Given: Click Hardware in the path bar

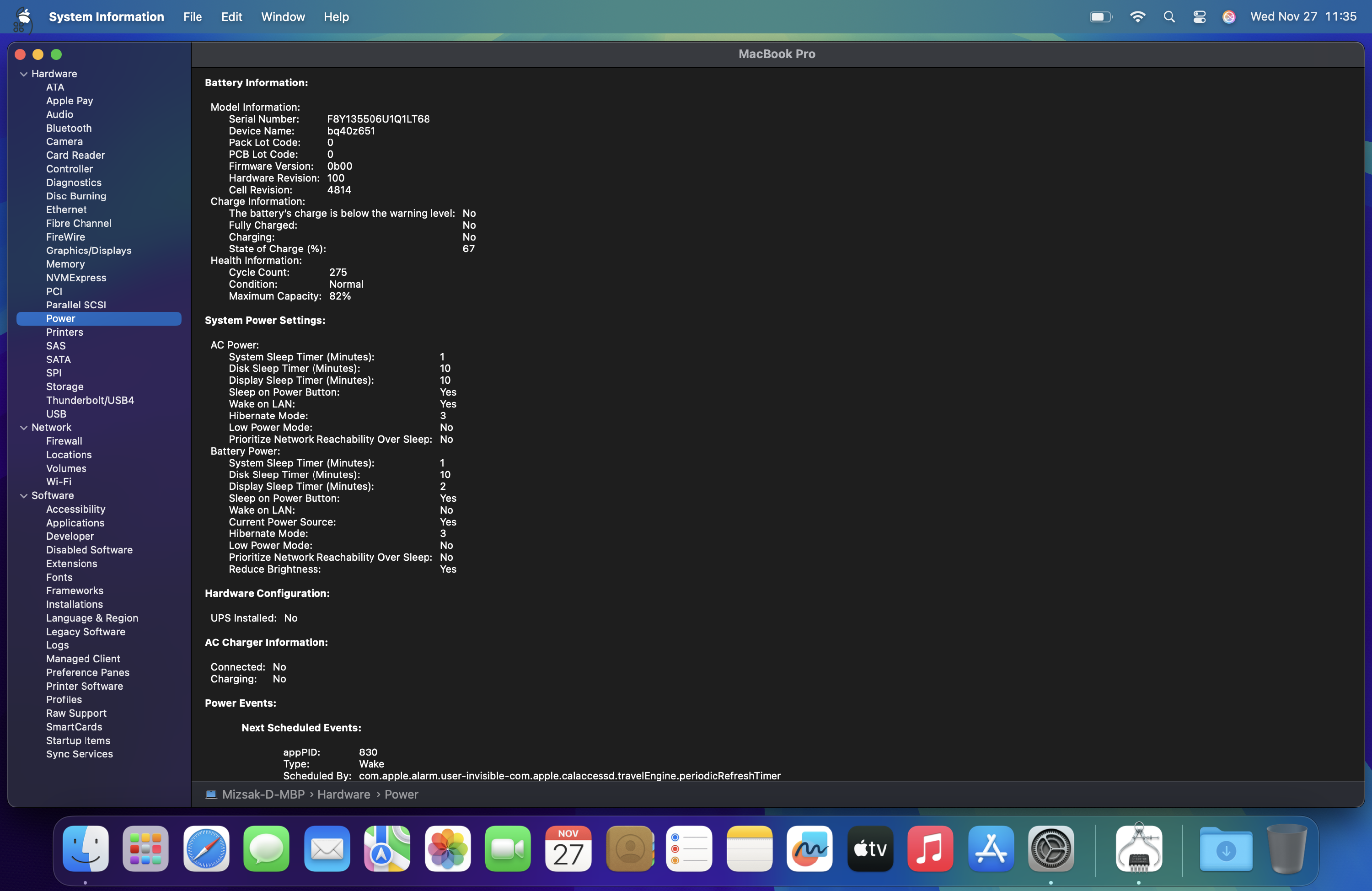Looking at the screenshot, I should tap(343, 794).
